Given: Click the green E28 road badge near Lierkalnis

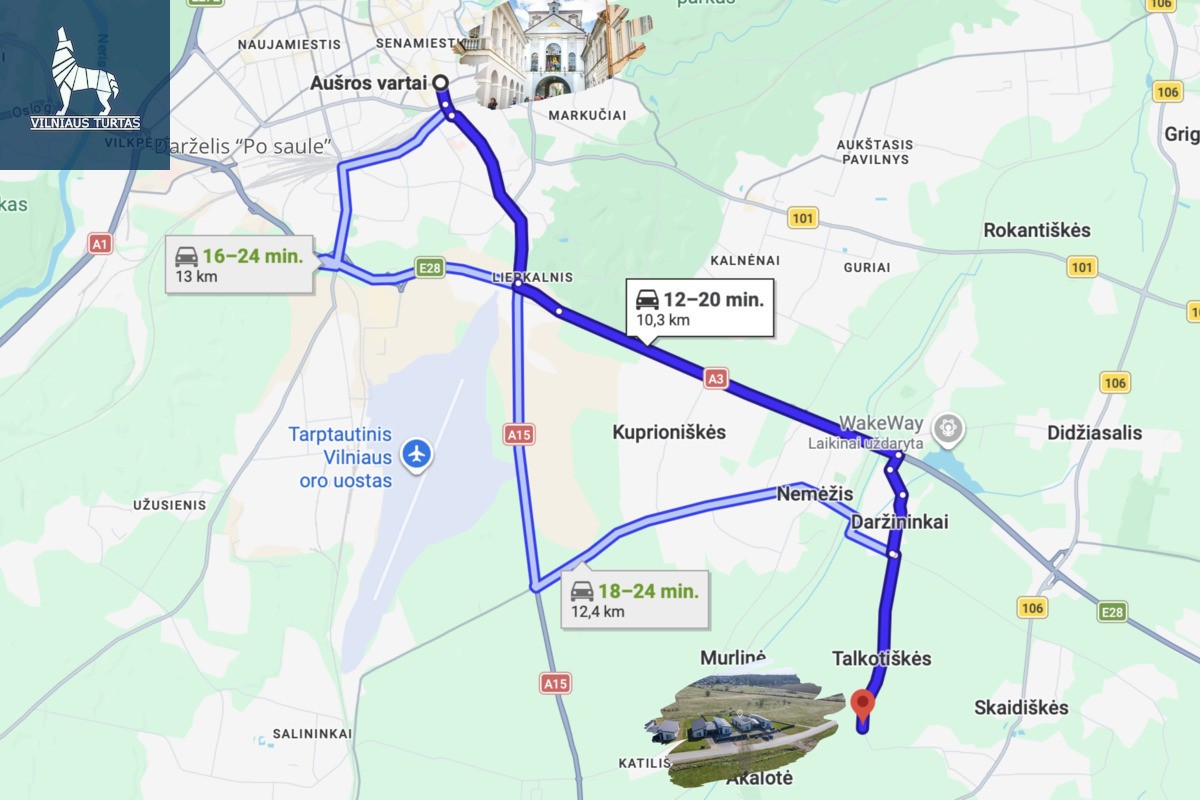Looking at the screenshot, I should click(430, 267).
